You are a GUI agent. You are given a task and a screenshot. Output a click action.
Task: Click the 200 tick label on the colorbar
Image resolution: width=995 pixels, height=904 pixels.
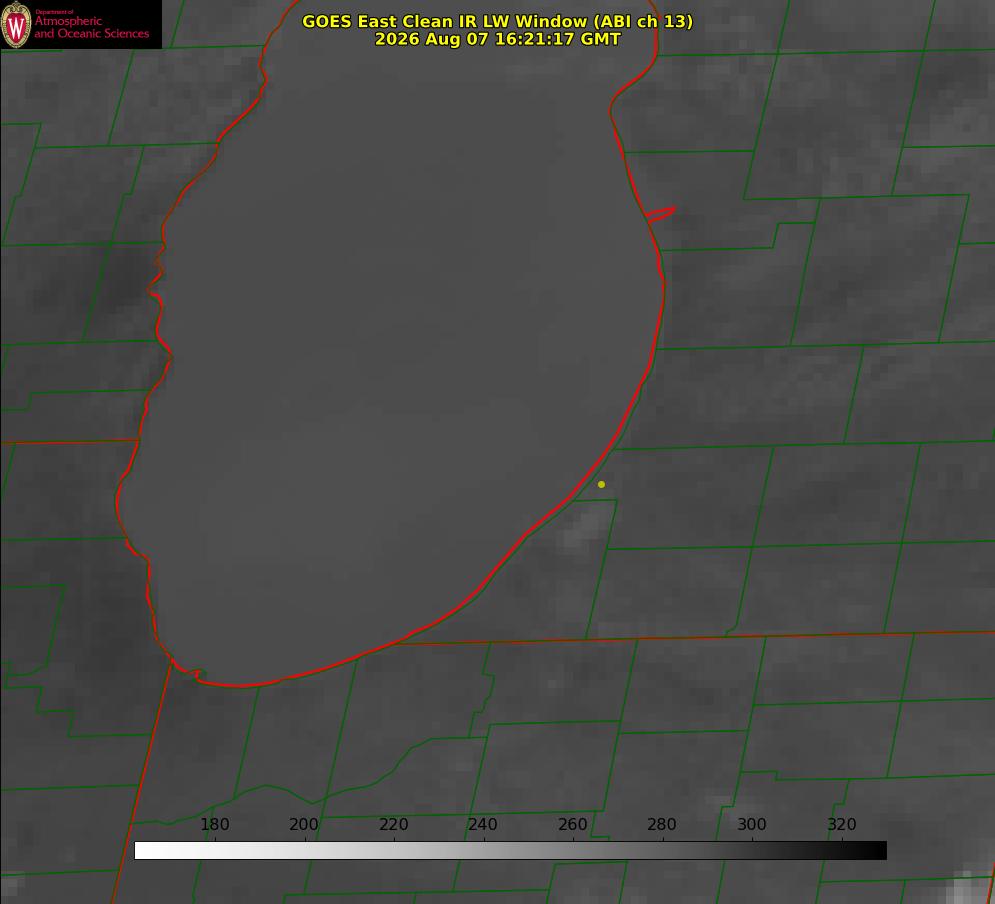click(304, 824)
